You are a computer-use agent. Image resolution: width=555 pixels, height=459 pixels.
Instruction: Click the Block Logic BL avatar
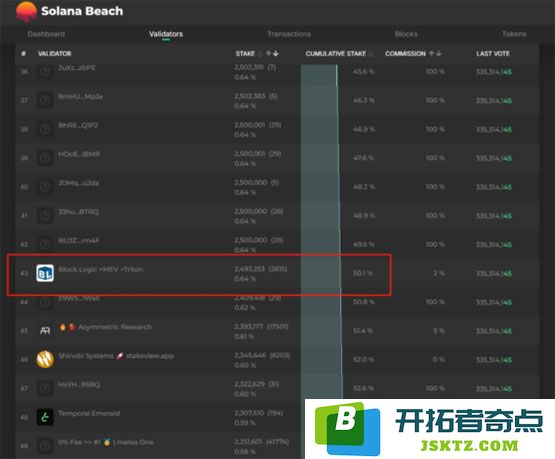coord(45,273)
